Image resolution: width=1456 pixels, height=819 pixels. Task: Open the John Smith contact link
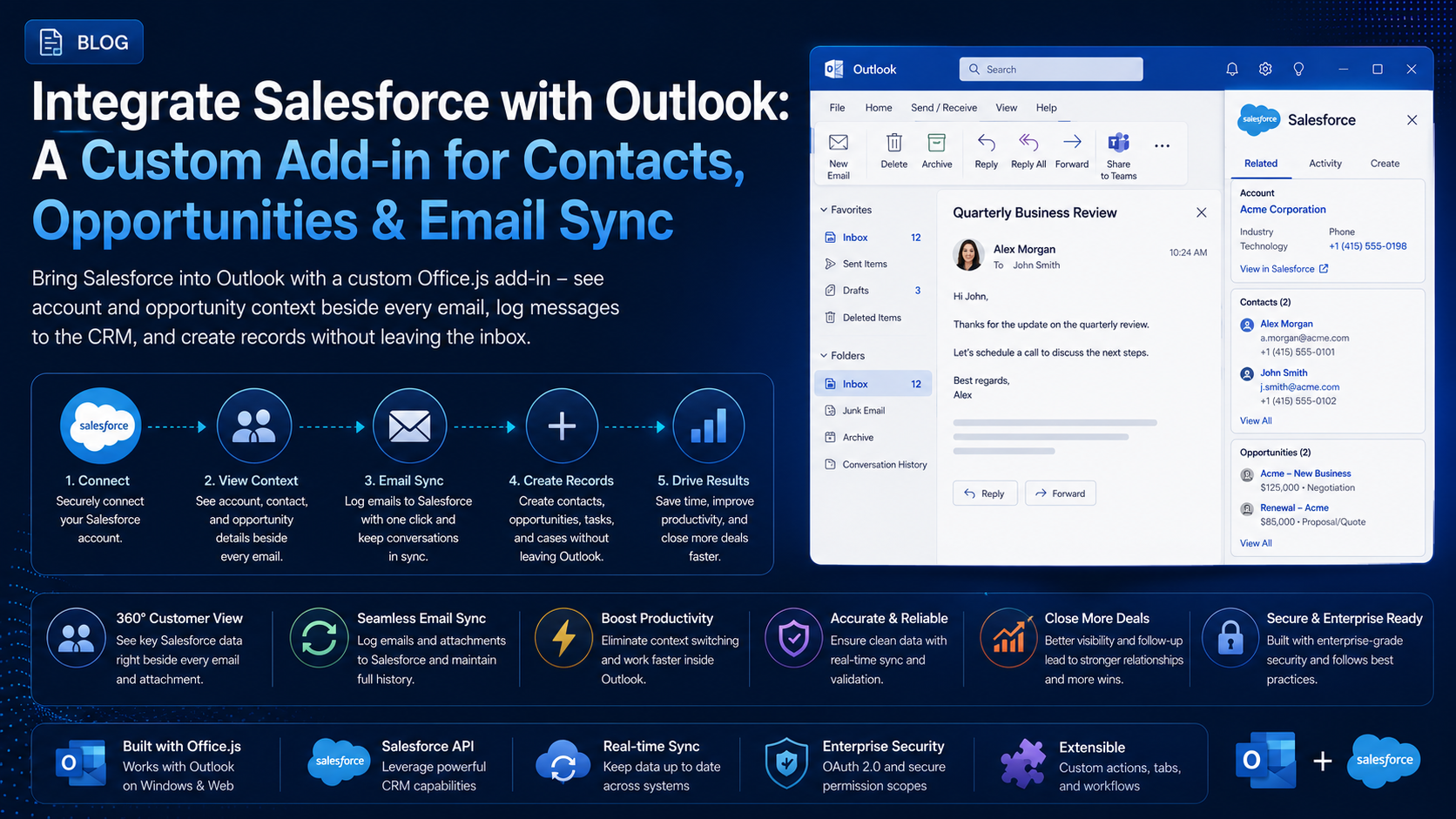click(1284, 373)
